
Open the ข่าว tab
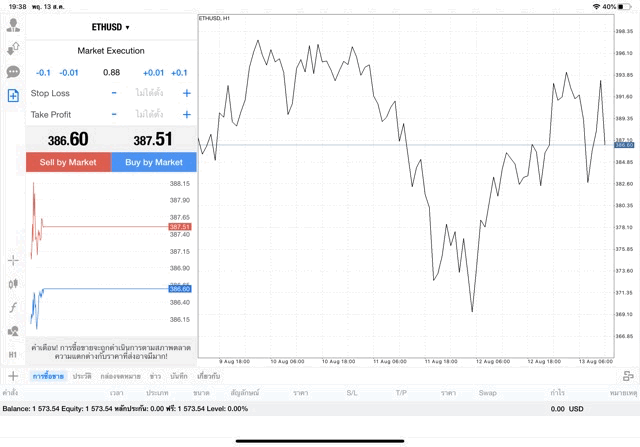155,376
